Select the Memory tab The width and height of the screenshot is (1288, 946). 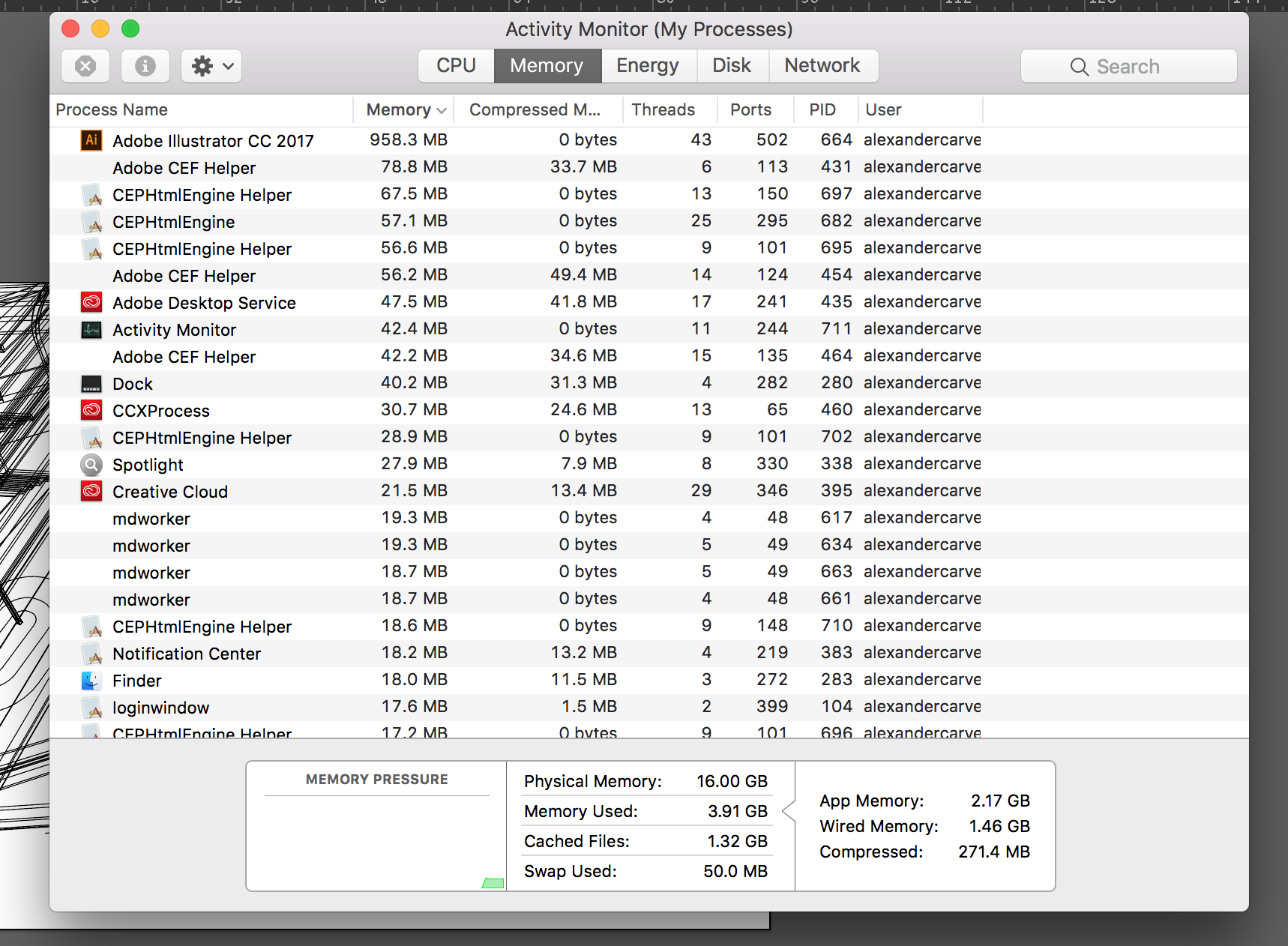point(547,66)
